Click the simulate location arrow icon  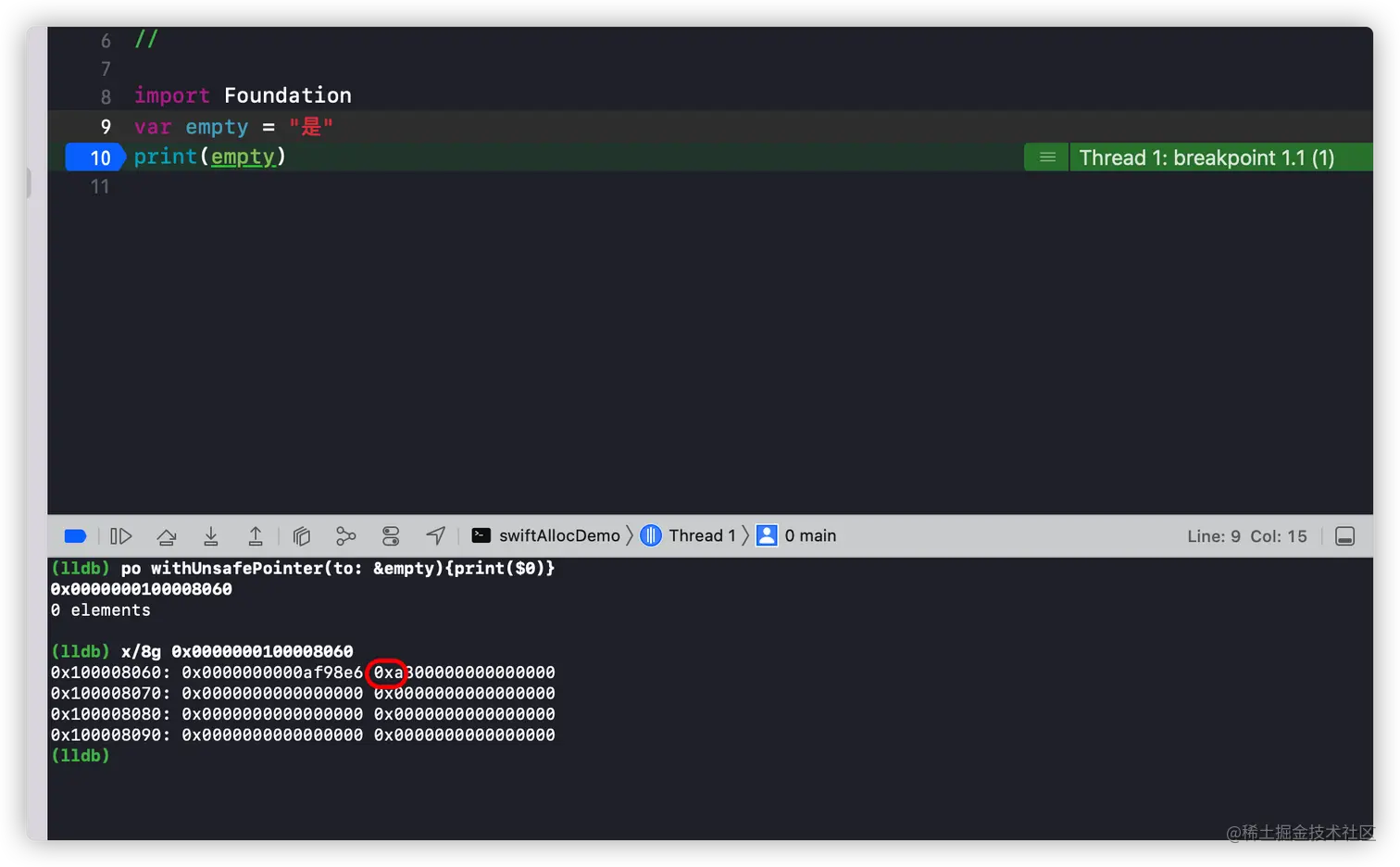(435, 535)
